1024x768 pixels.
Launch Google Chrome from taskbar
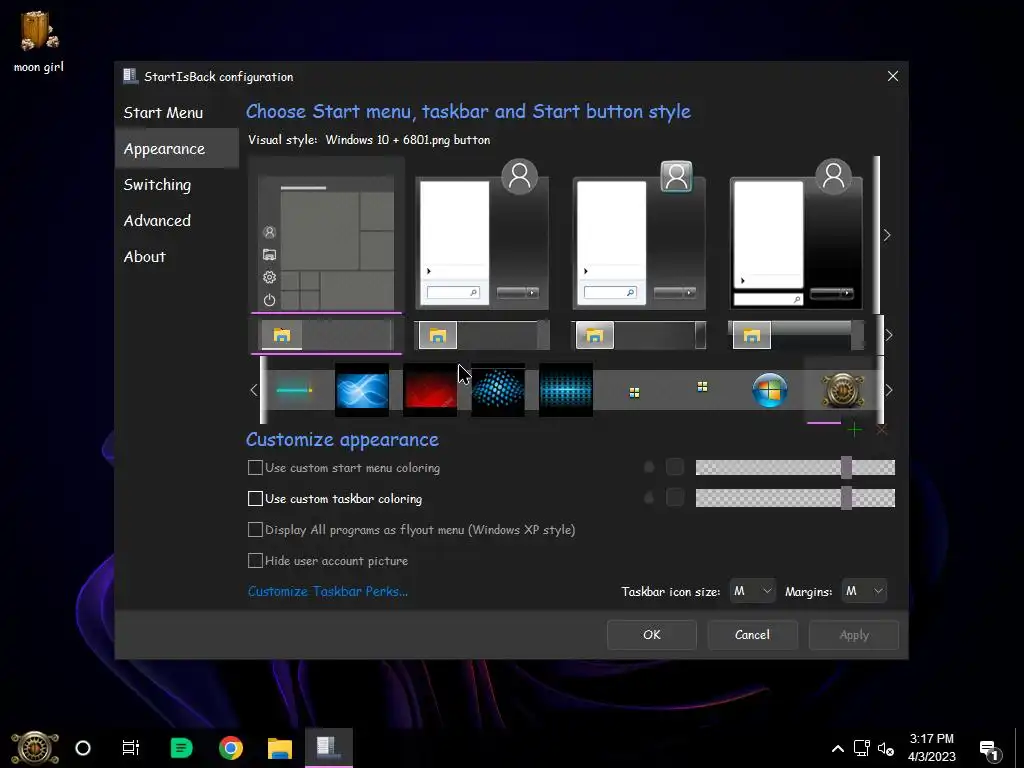click(231, 748)
